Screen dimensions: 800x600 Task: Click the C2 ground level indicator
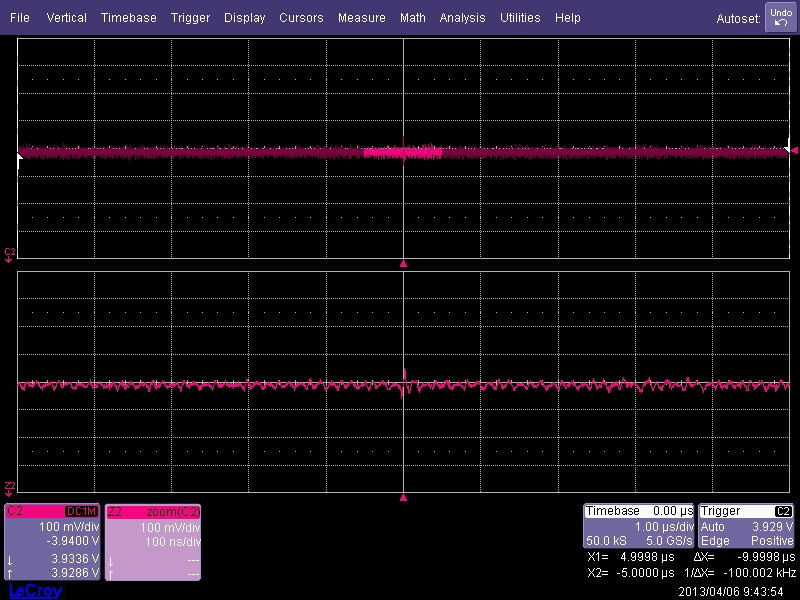(10, 254)
